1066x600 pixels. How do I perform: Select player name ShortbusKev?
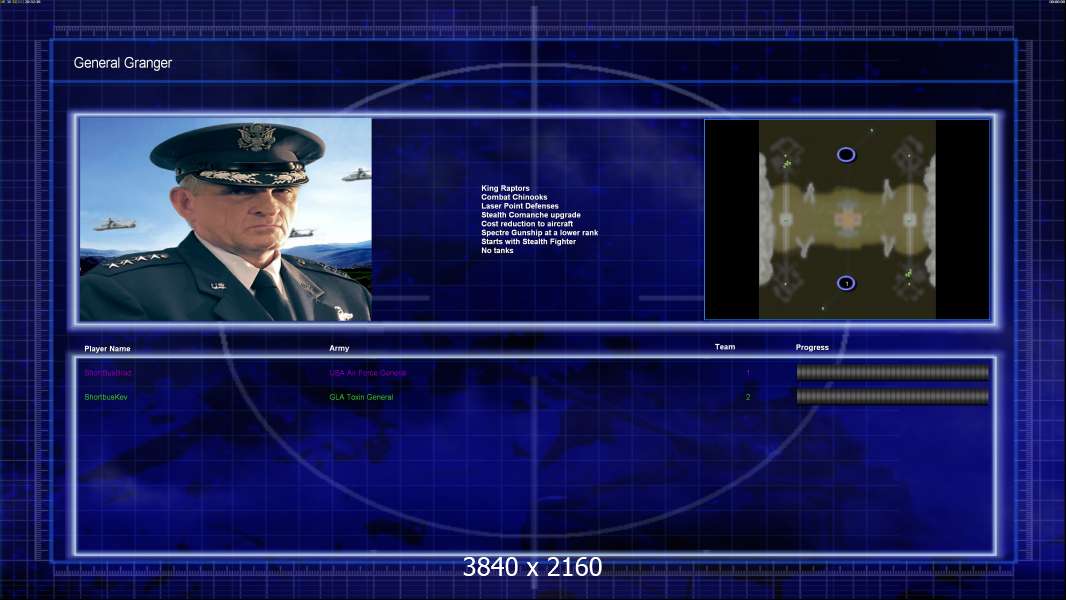pos(106,397)
